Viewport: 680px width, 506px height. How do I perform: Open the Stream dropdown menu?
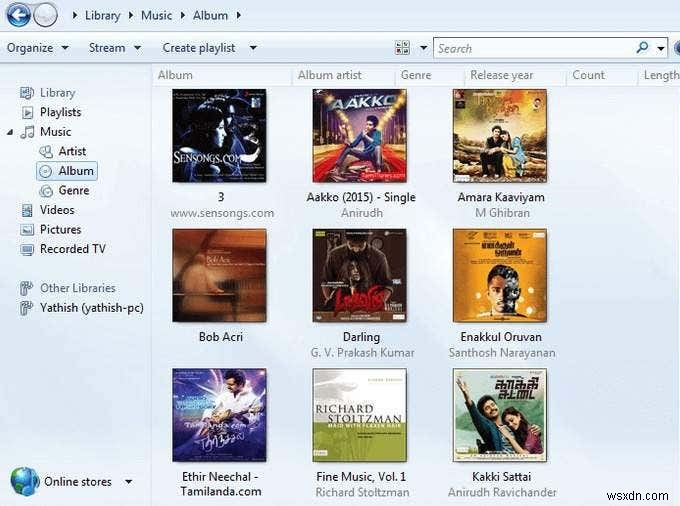[x=115, y=48]
